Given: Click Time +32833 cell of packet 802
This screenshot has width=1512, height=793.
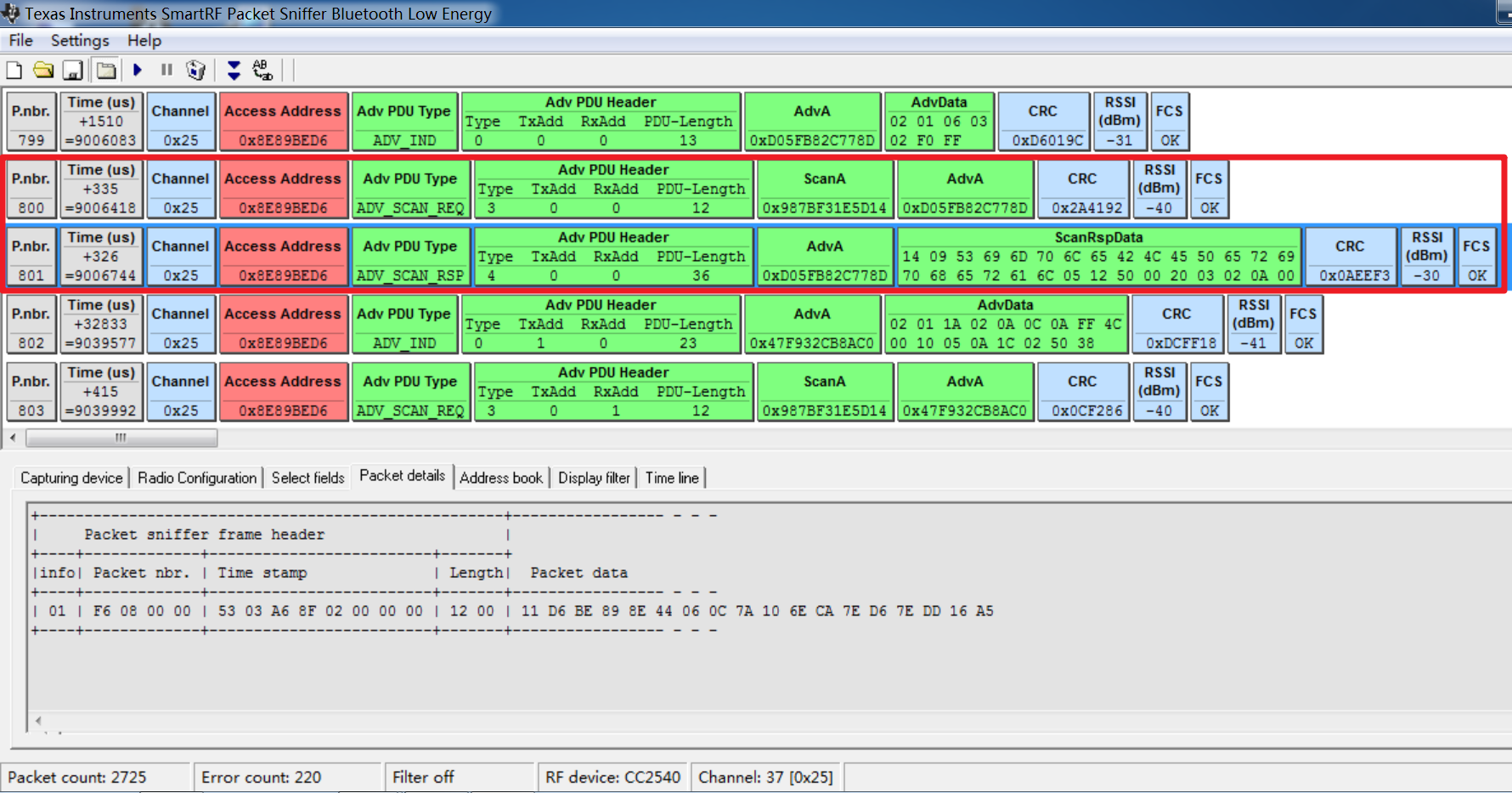Looking at the screenshot, I should point(102,323).
